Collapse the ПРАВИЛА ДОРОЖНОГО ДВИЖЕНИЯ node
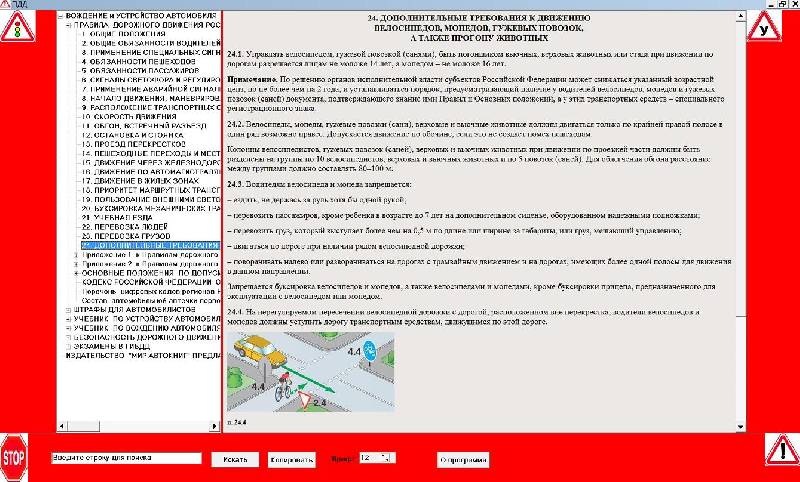The height and width of the screenshot is (482, 800). click(68, 24)
